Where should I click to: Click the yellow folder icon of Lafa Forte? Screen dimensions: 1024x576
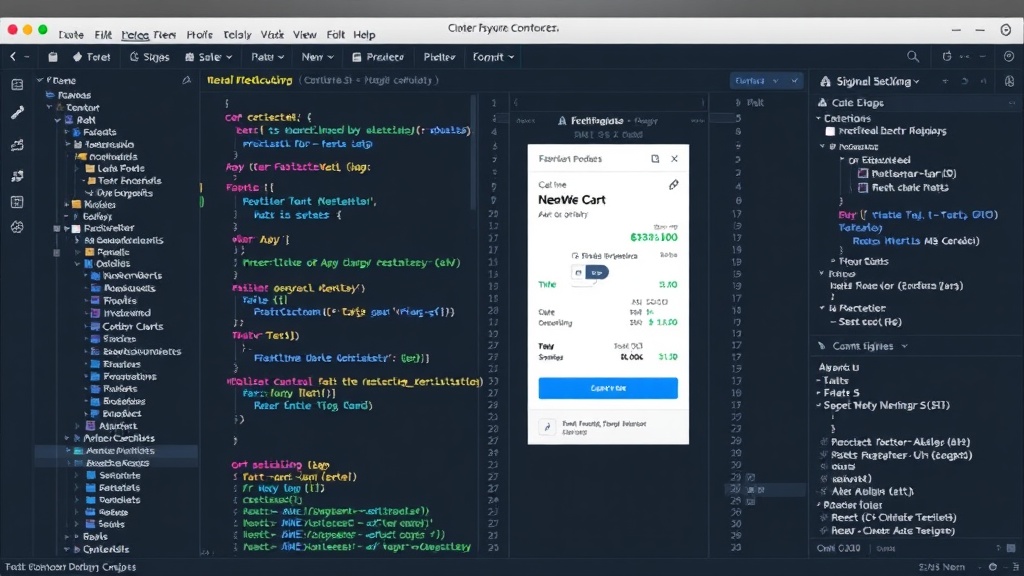tap(90, 168)
